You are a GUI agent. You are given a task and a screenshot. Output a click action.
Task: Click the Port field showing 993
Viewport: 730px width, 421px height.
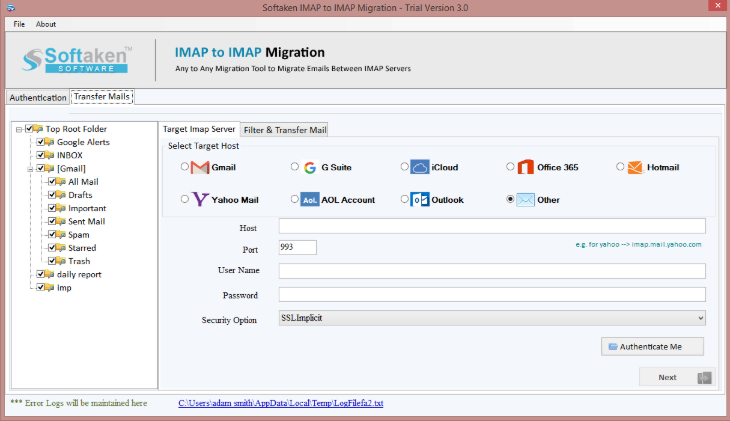[297, 247]
